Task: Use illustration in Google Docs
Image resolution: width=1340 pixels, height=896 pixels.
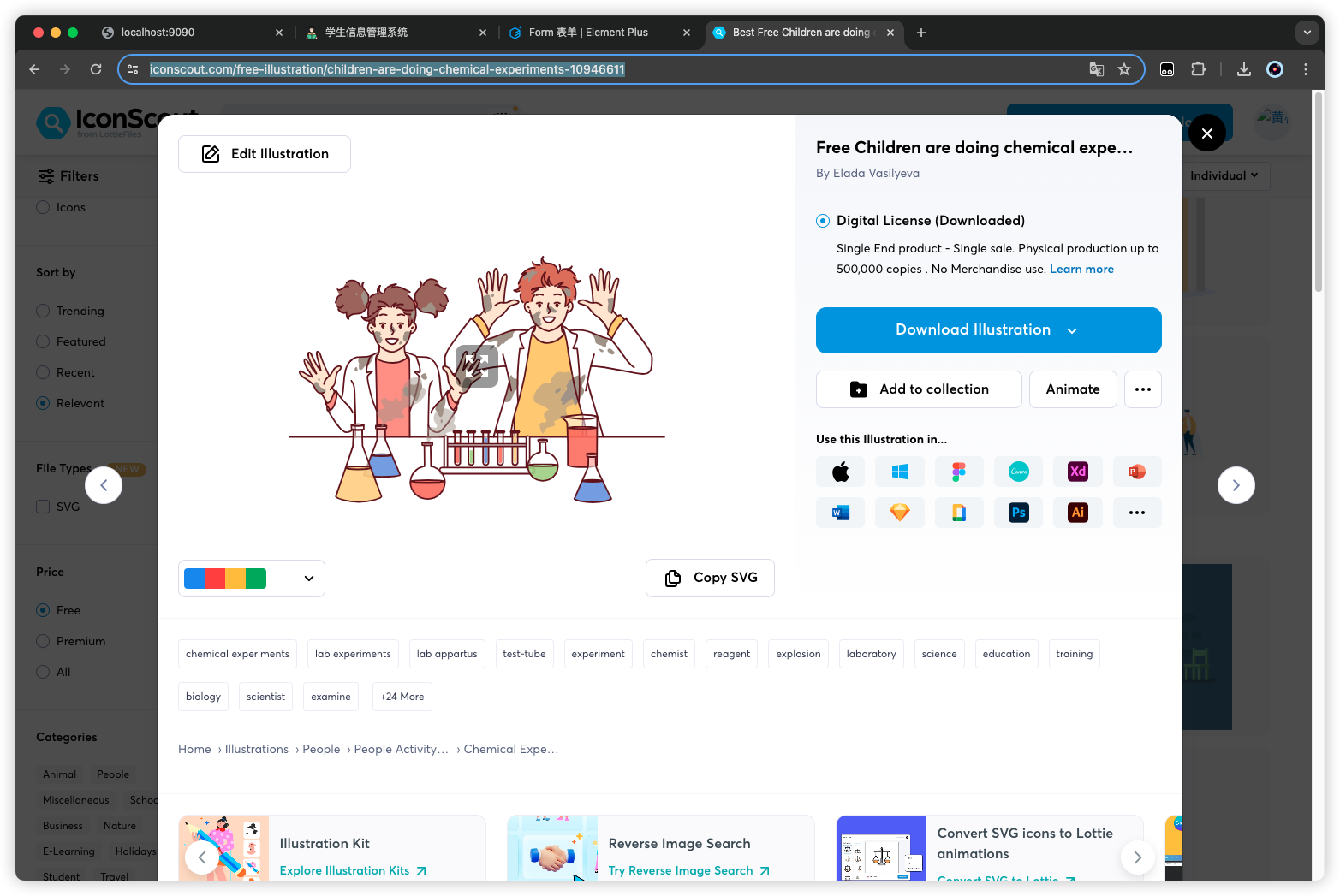Action: pyautogui.click(x=959, y=513)
